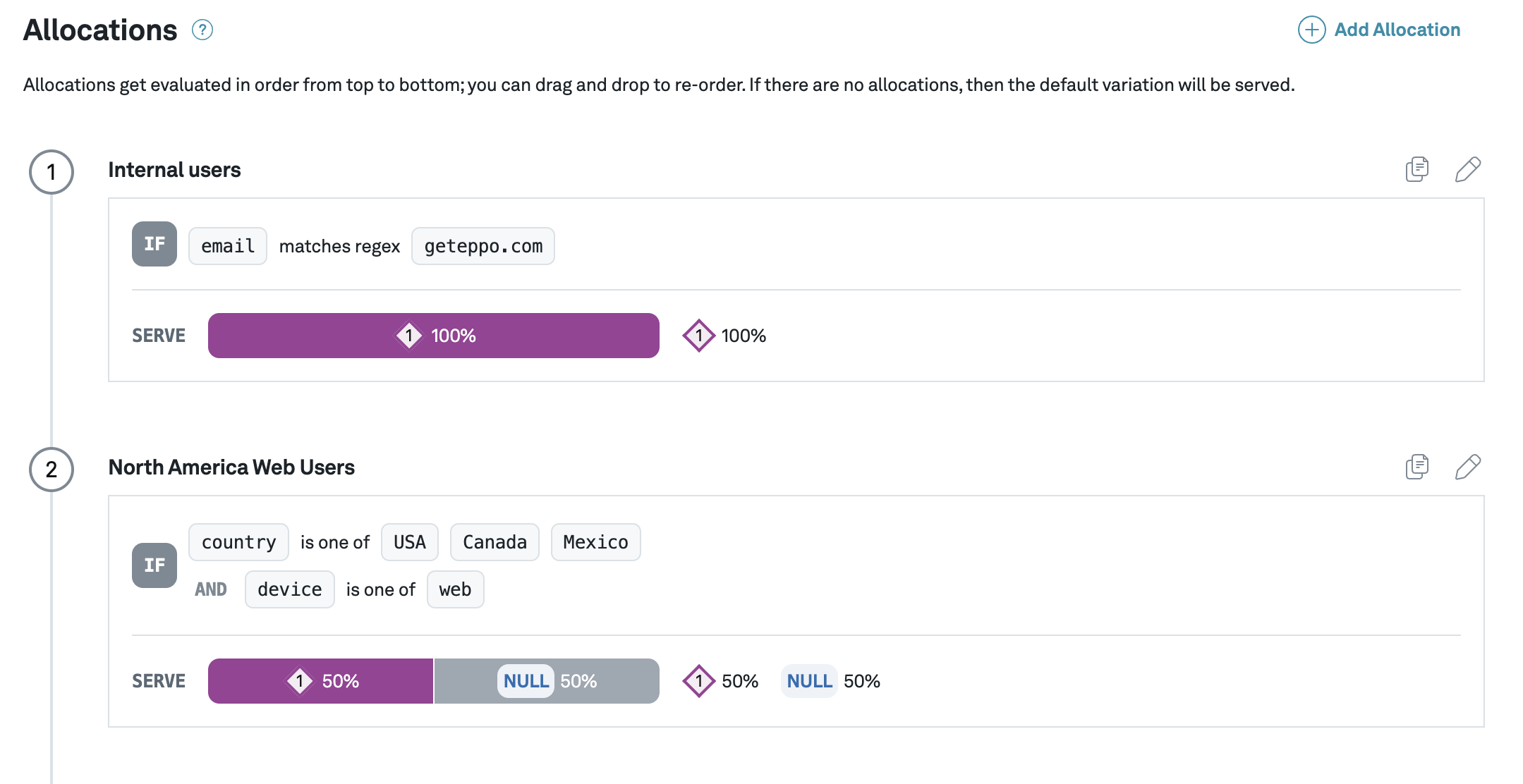The width and height of the screenshot is (1523, 784).
Task: Copy the Internal users allocation
Action: point(1416,169)
